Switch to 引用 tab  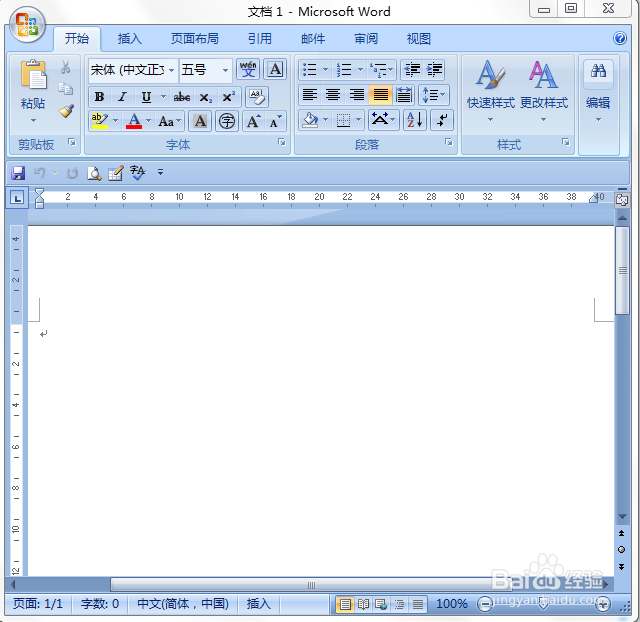pos(260,39)
